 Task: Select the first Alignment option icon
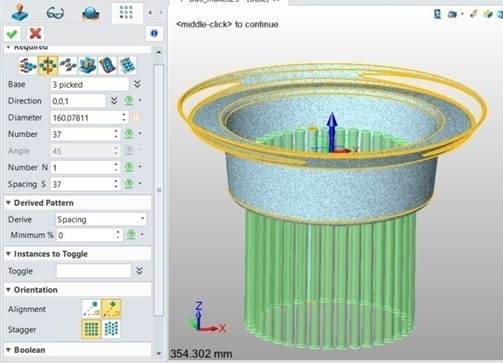pyautogui.click(x=91, y=308)
